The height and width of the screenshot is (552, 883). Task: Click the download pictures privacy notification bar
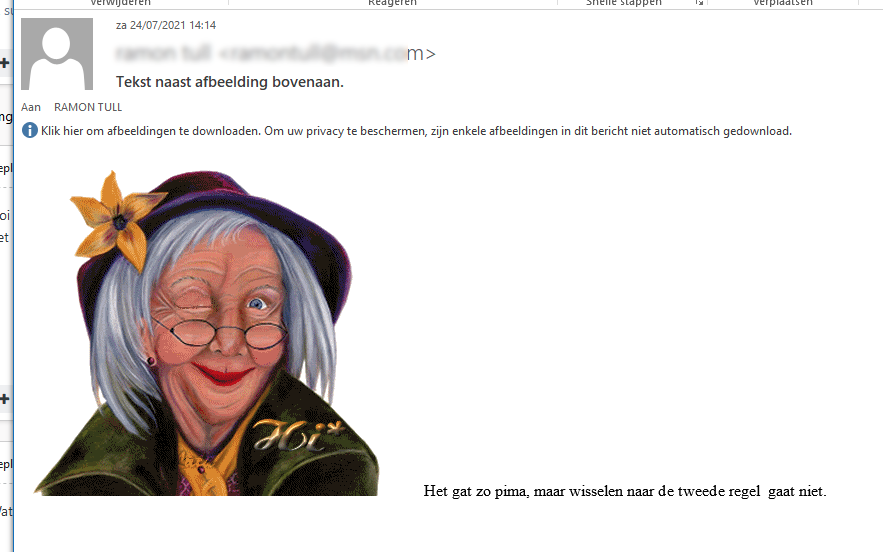[407, 131]
